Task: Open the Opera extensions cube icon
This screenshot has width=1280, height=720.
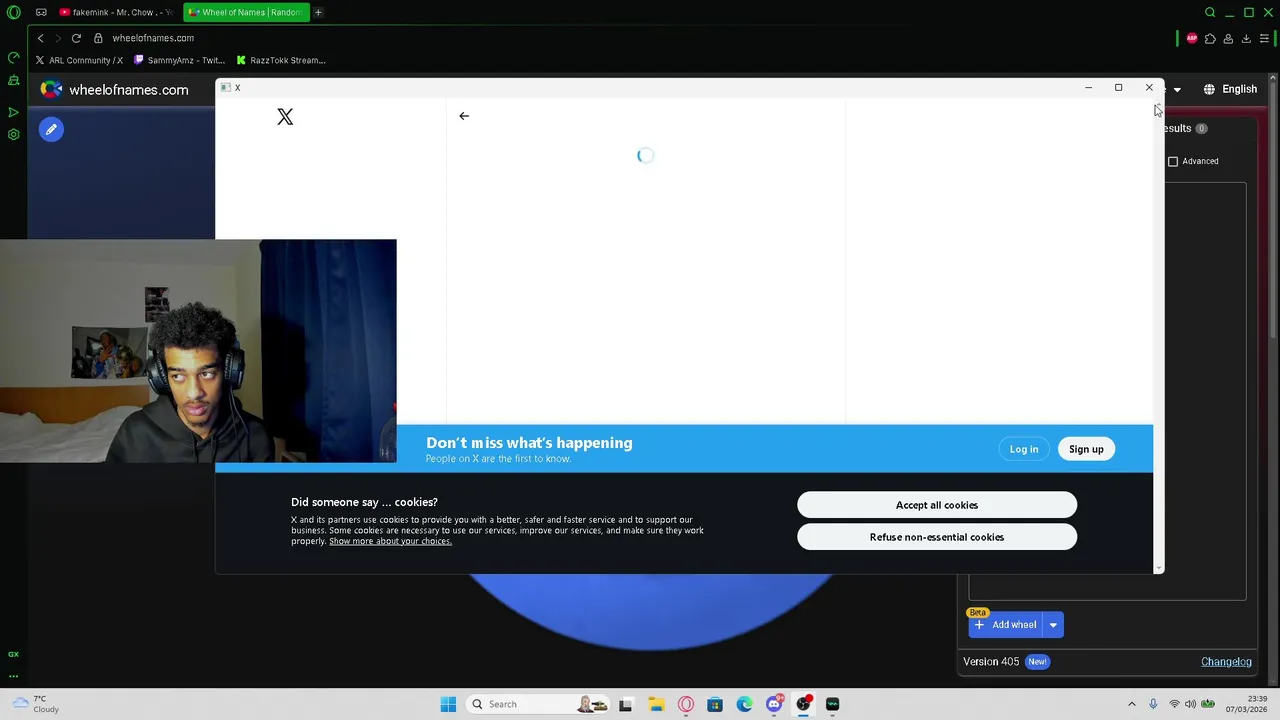Action: [x=1210, y=38]
